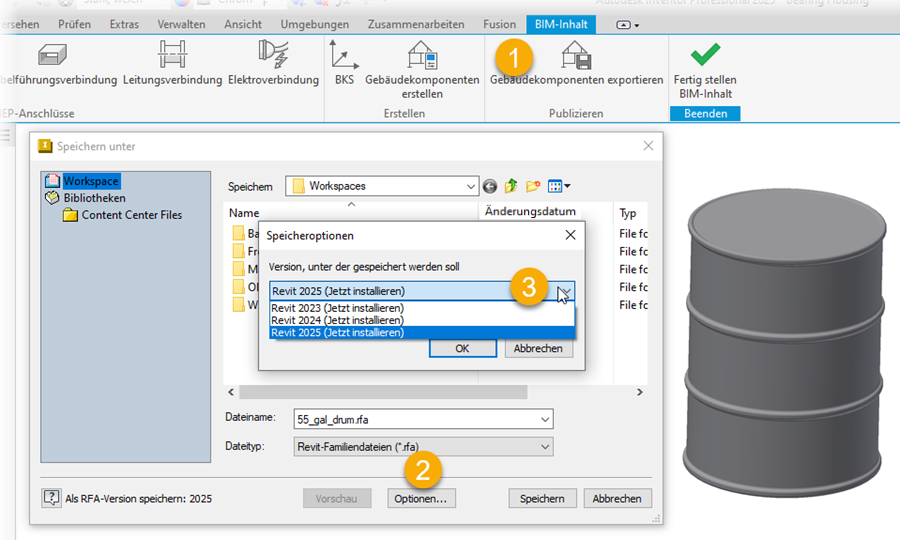Screen dimensions: 900x540
Task: Open the Extras ribbon tab
Action: pyautogui.click(x=124, y=24)
